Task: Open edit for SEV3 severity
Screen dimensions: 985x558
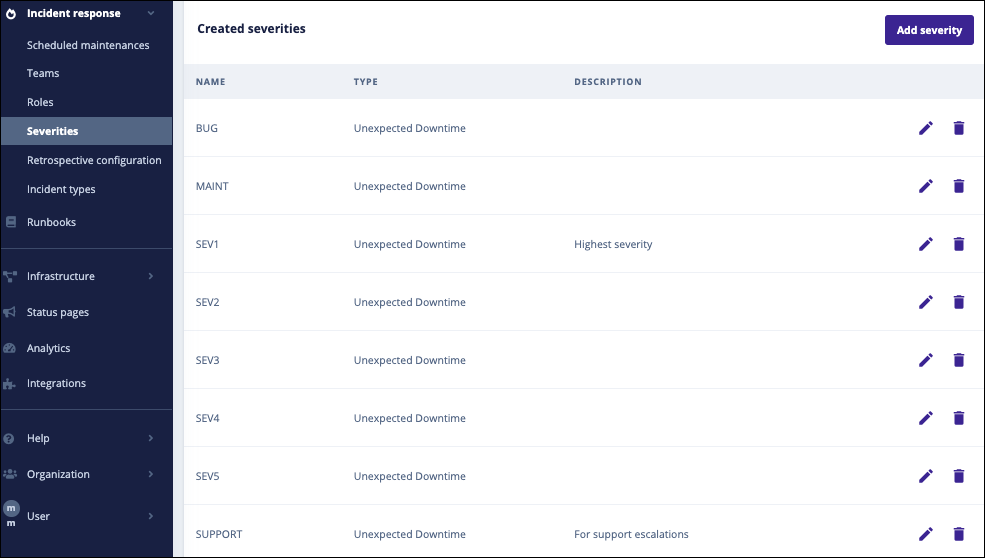Action: point(925,360)
